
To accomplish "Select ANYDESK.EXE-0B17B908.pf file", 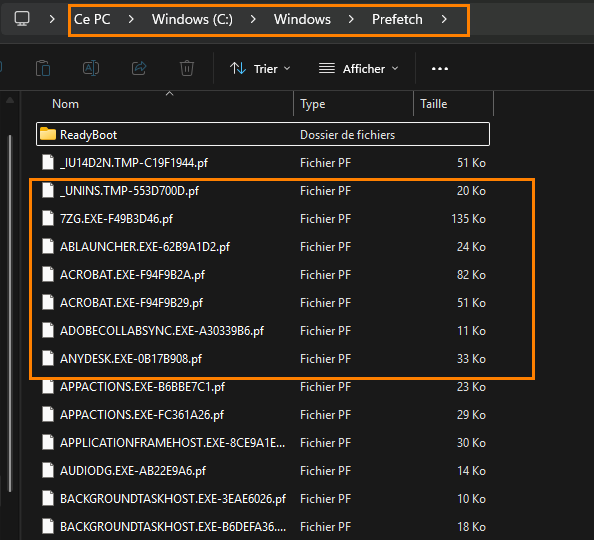I will 263,359.
